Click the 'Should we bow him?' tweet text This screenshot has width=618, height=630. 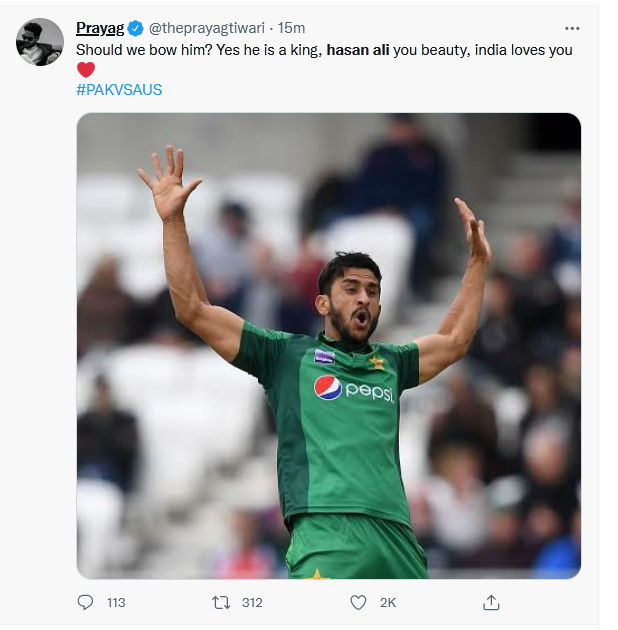(144, 50)
